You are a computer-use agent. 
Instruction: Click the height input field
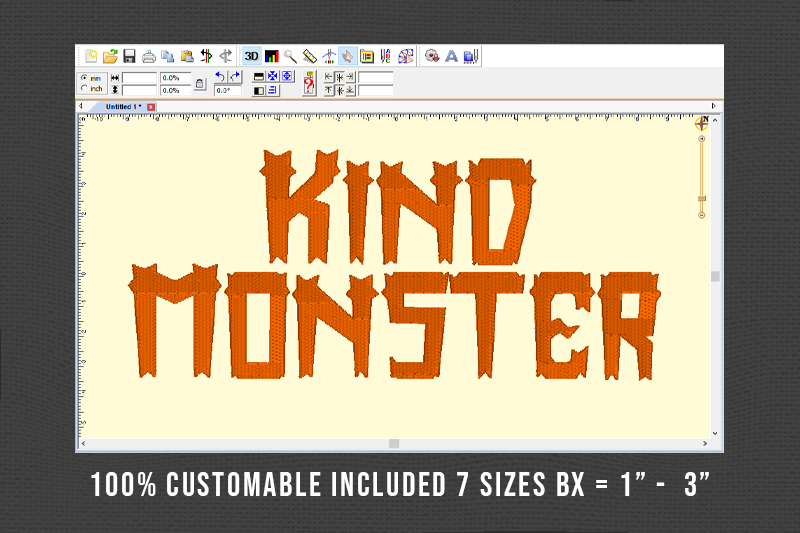click(139, 90)
